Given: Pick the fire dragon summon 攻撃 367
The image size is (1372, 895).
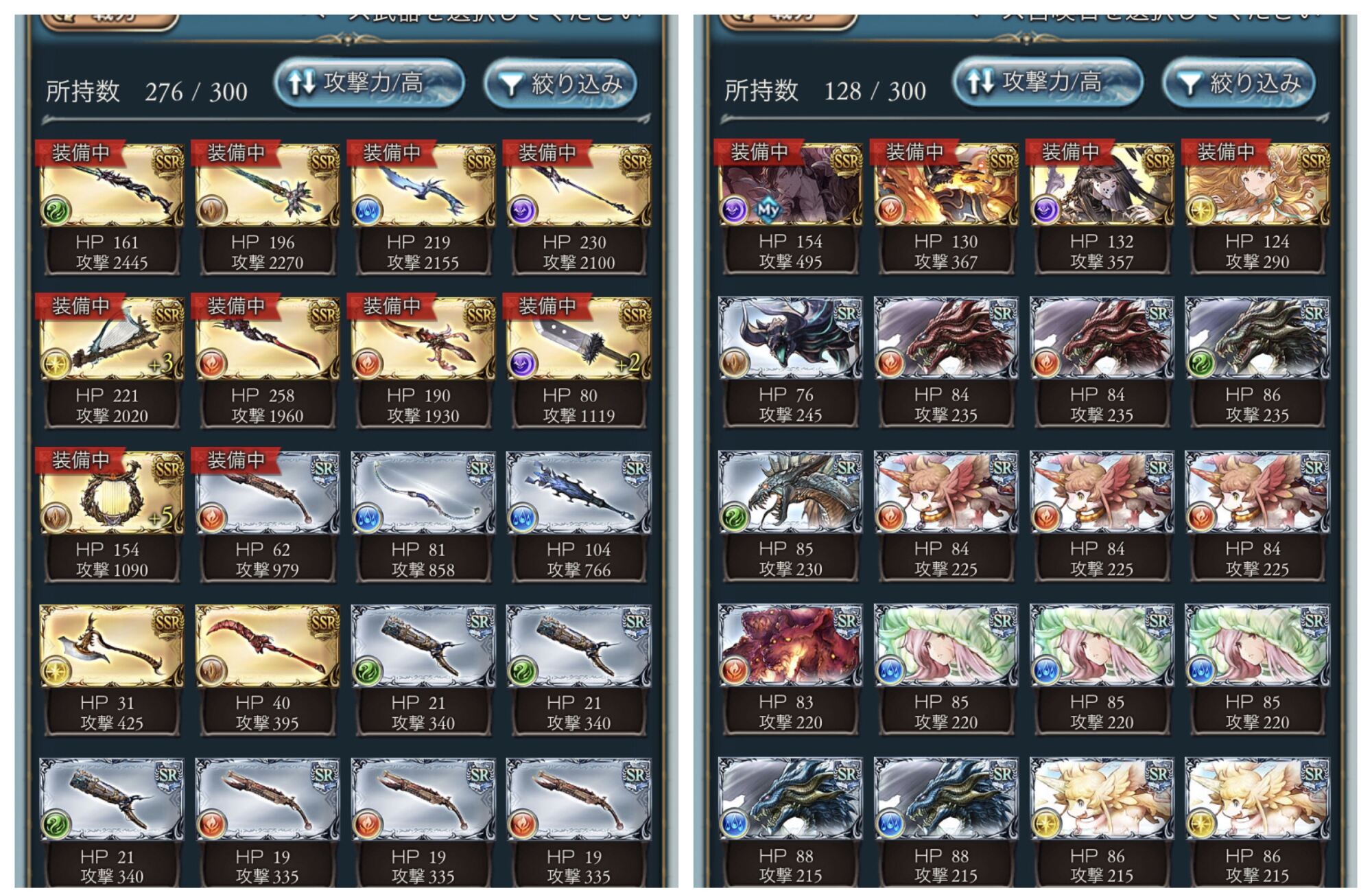Looking at the screenshot, I should coord(946,207).
